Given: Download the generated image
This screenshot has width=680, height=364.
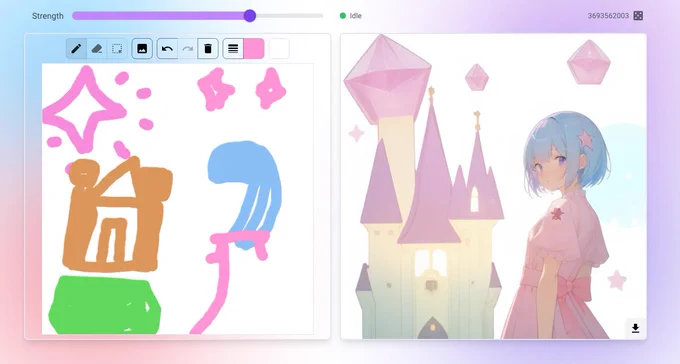Looking at the screenshot, I should [635, 328].
